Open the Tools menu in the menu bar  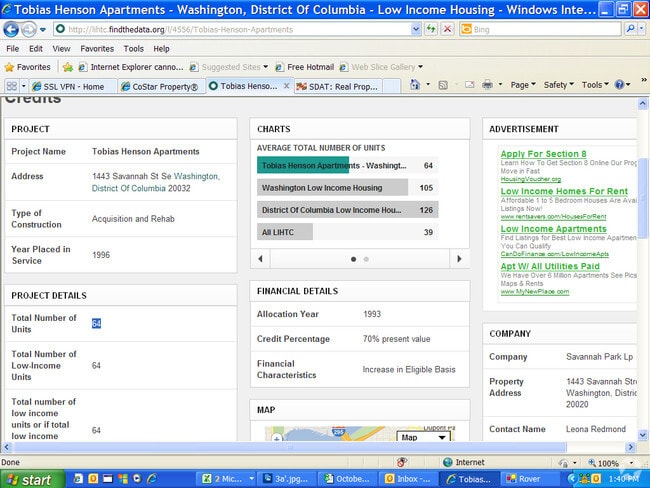[133, 48]
